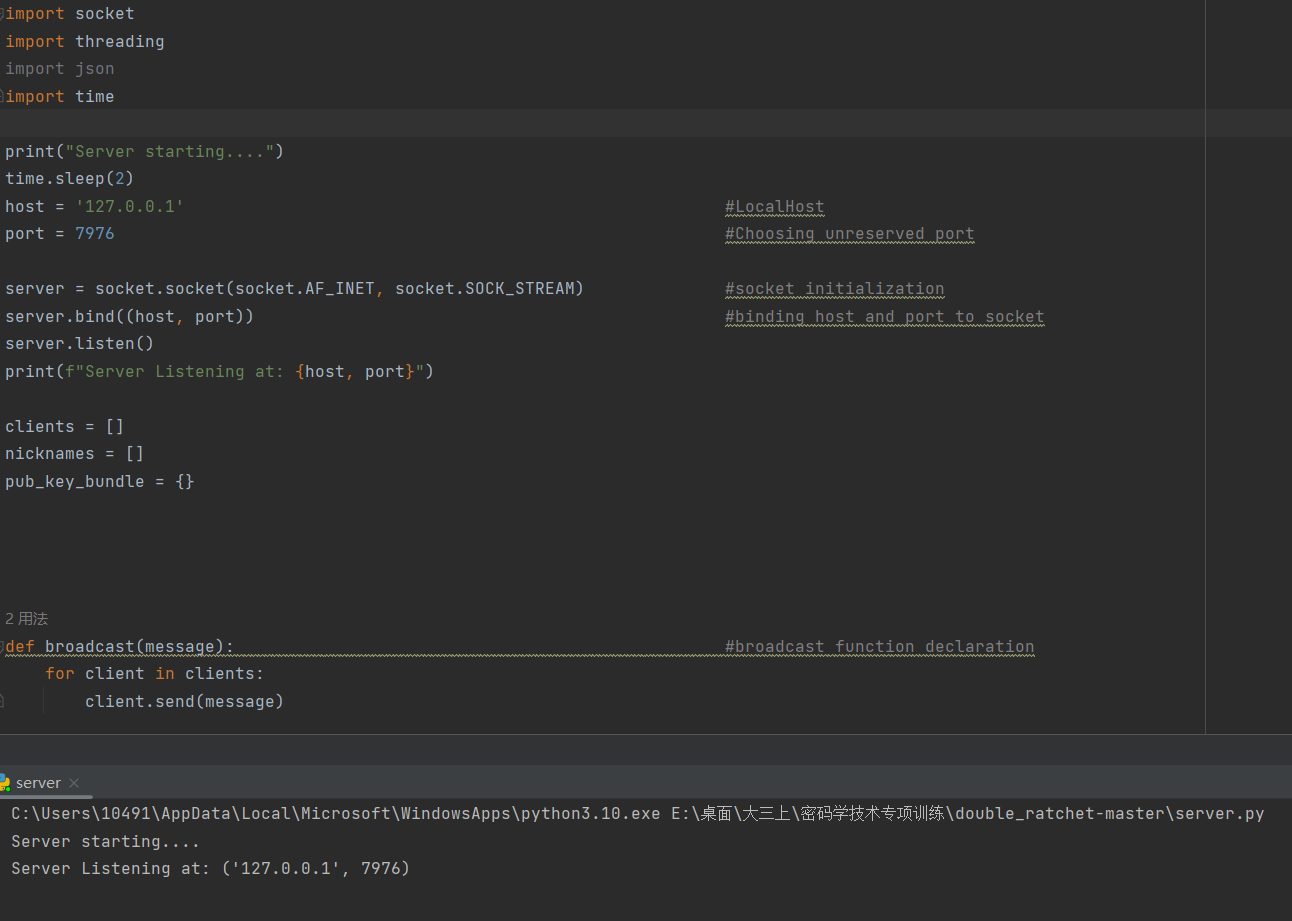Click the '#Choosing unreserved port' comment
1292x921 pixels.
[850, 234]
